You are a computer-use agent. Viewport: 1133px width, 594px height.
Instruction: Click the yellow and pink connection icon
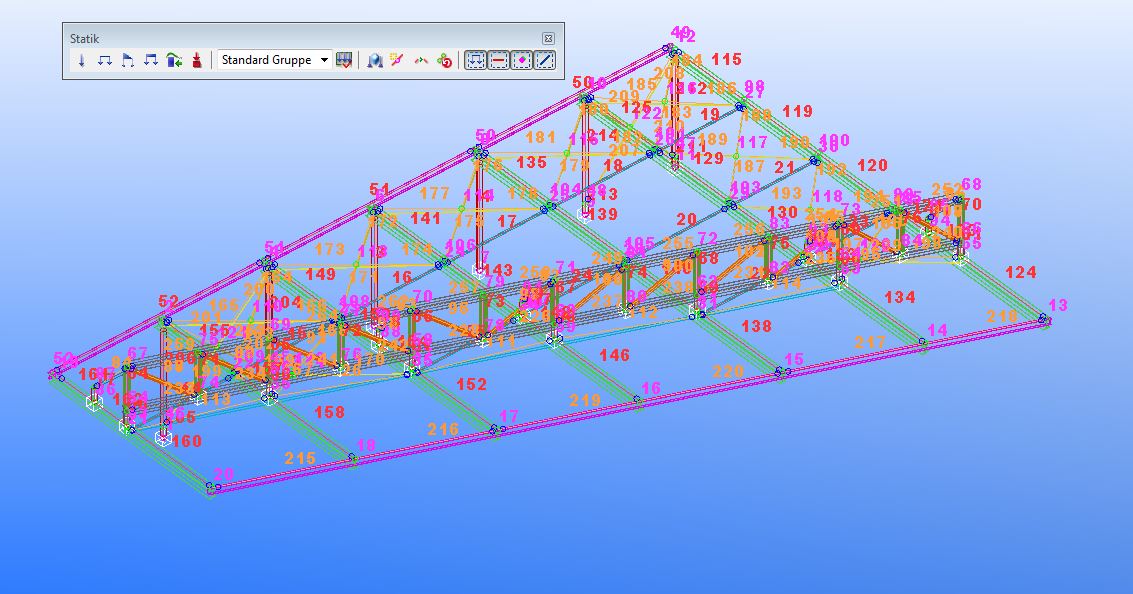pos(397,61)
